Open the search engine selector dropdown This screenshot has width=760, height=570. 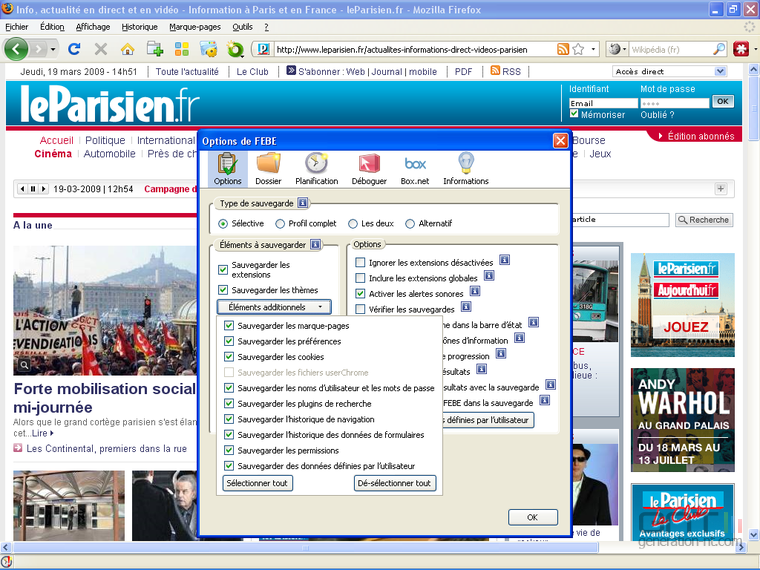[617, 49]
